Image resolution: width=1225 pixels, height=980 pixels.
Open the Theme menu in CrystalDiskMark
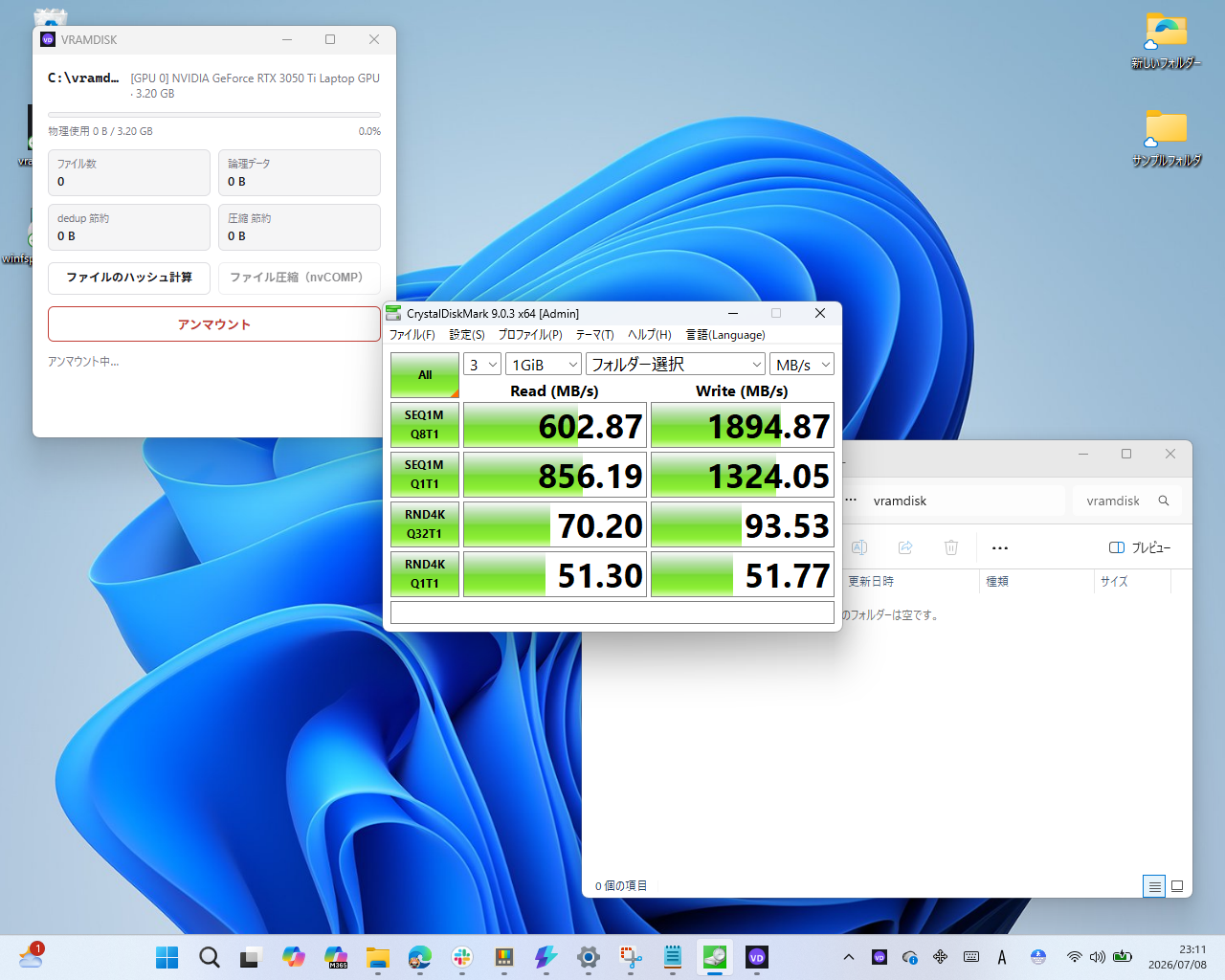(594, 335)
